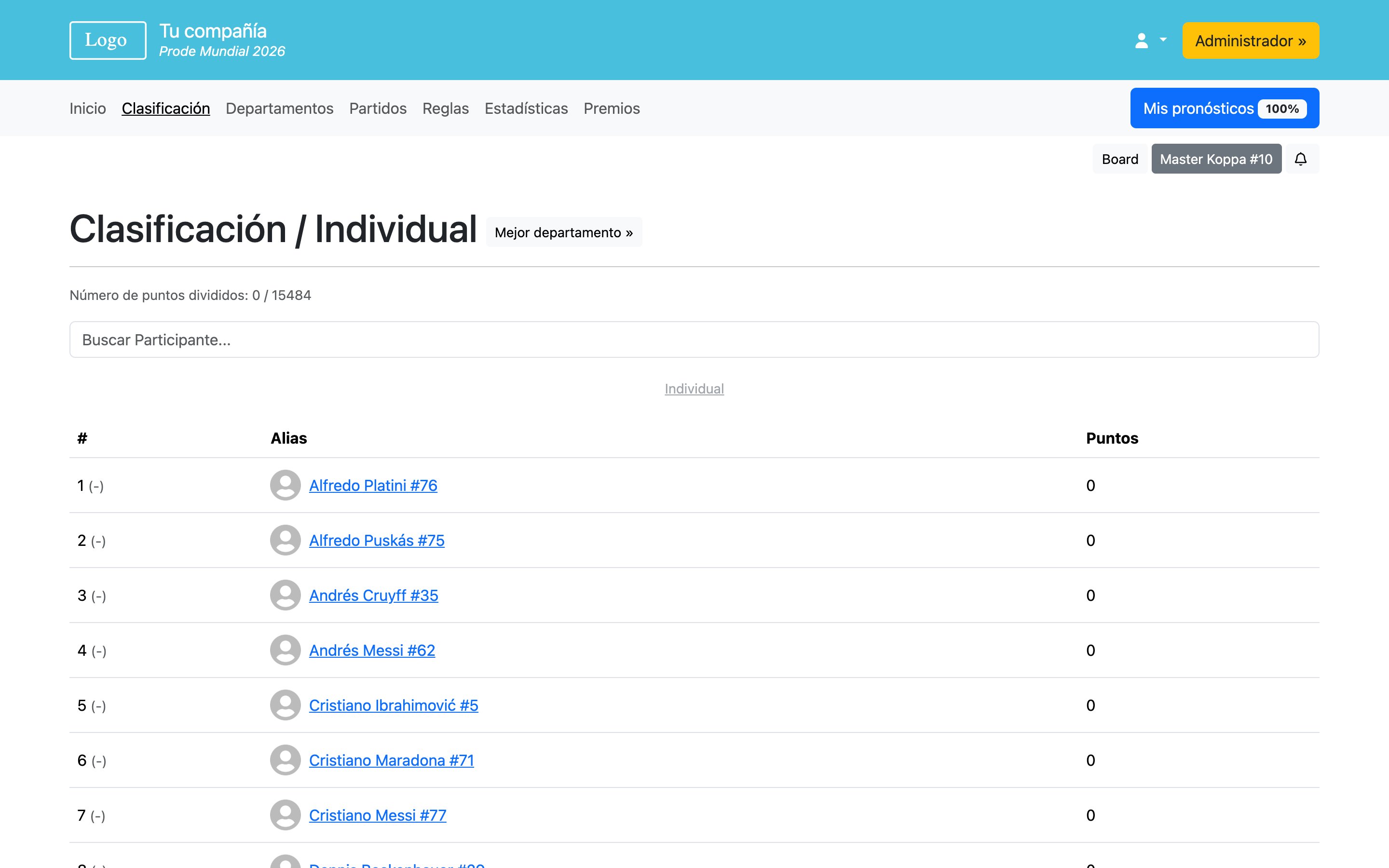This screenshot has width=1389, height=868.
Task: Click Cristiano Maradona's avatar icon
Action: pos(285,760)
